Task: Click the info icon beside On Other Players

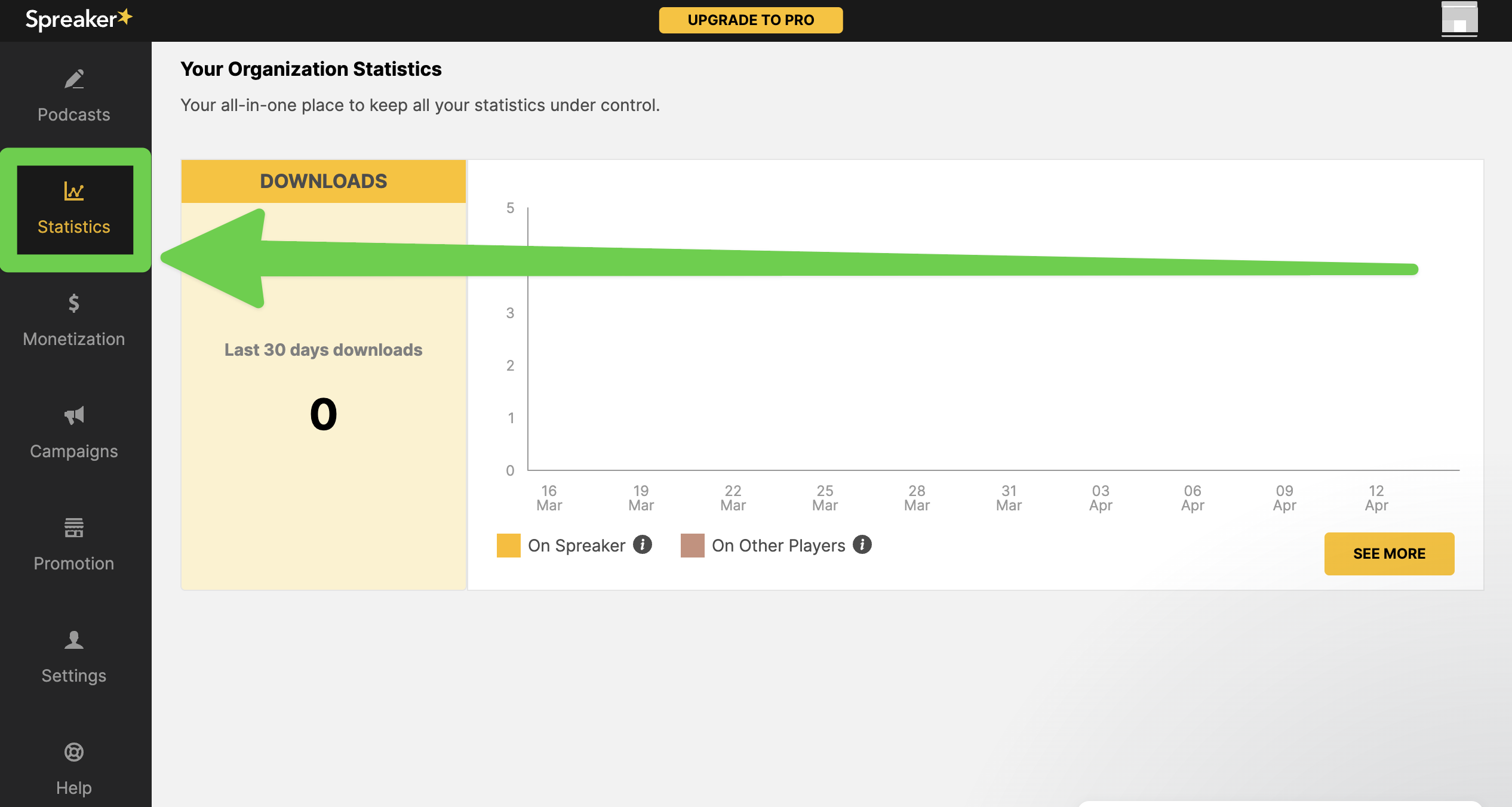Action: (x=862, y=544)
